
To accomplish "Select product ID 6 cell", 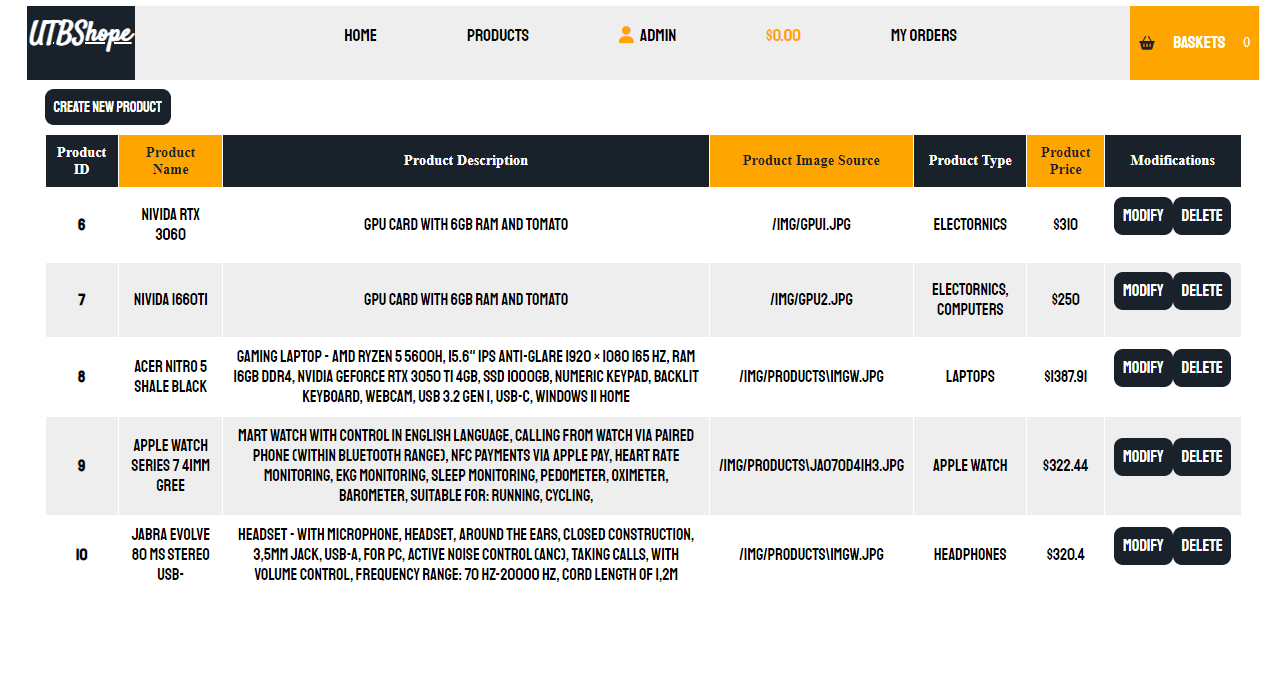I will (82, 225).
